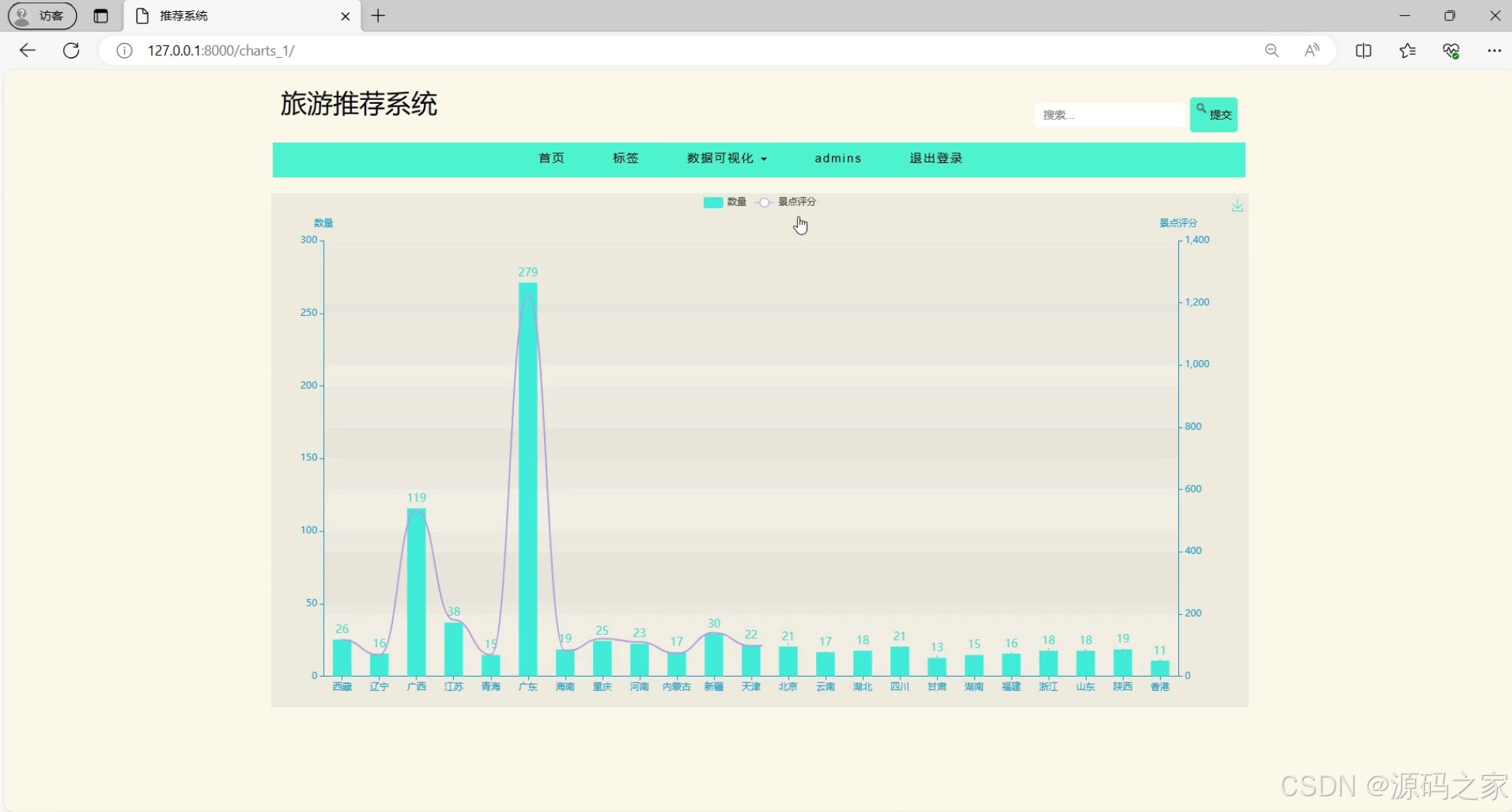Open the 访客 guest profile menu
Image resolution: width=1512 pixels, height=812 pixels.
(42, 16)
